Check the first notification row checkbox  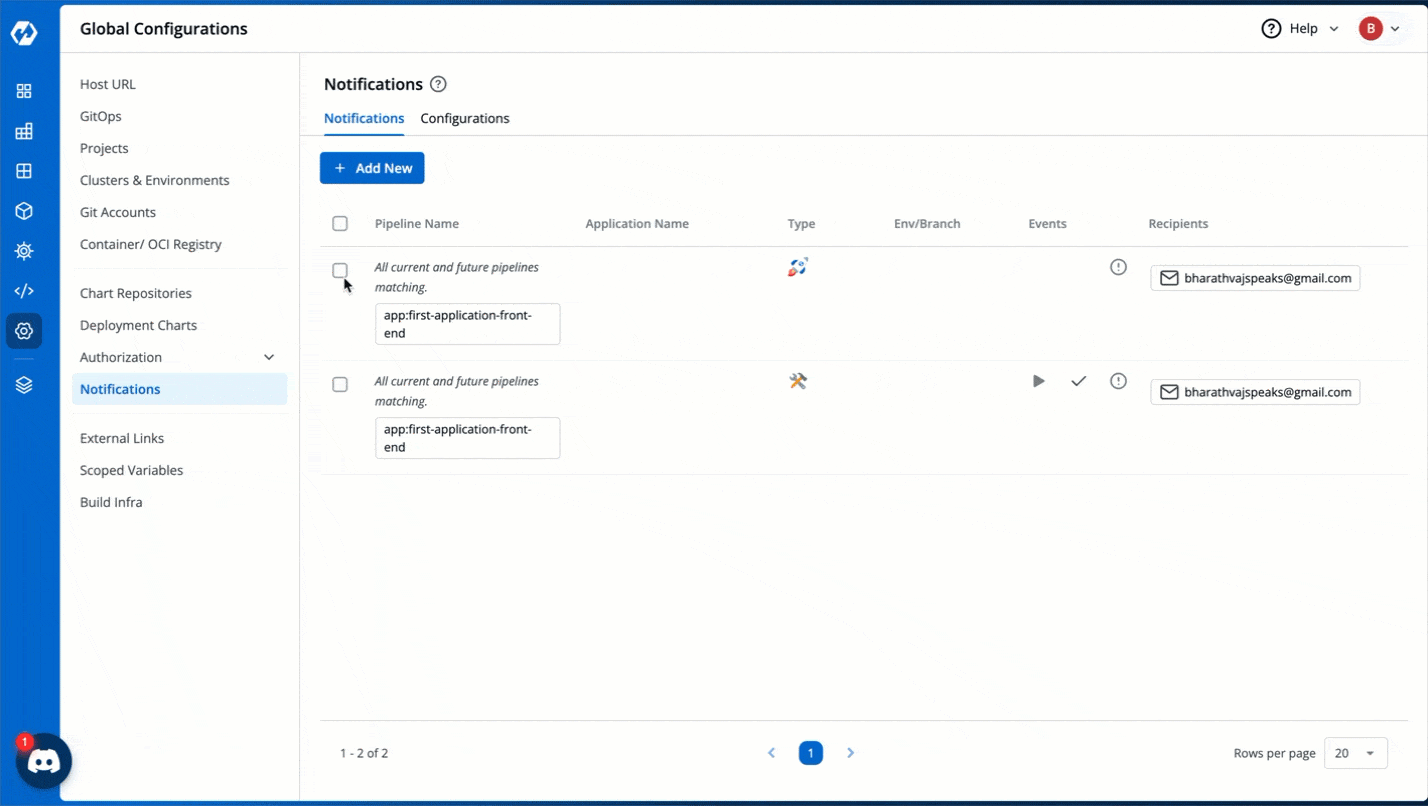[339, 270]
